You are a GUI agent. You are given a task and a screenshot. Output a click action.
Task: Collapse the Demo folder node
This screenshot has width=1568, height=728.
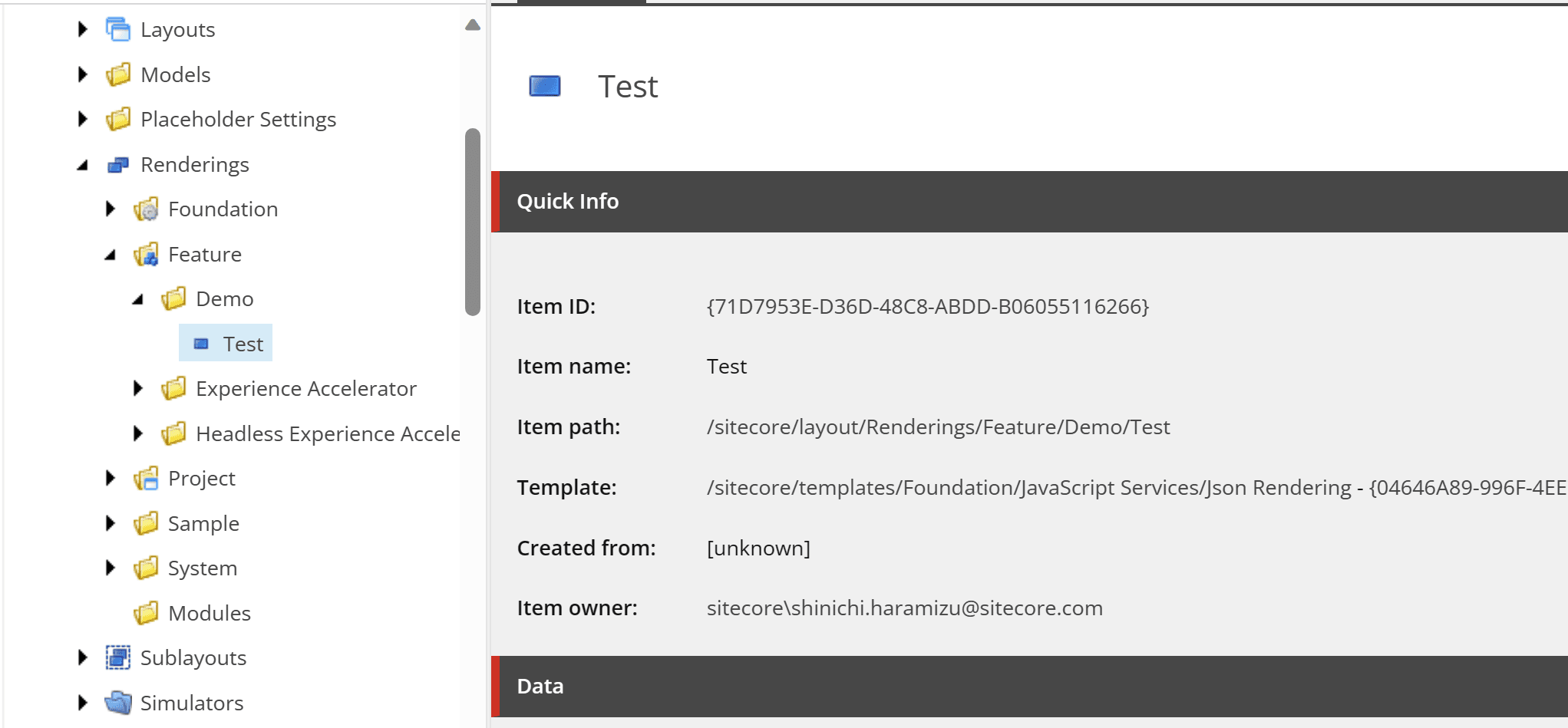138,299
